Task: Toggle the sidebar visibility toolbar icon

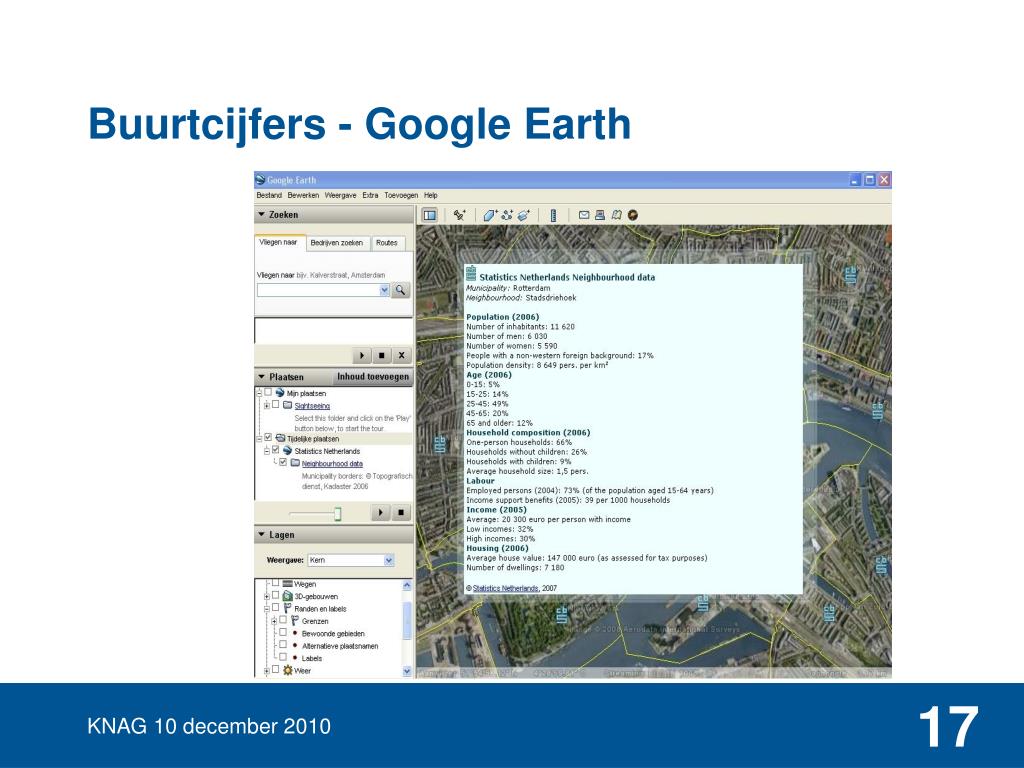Action: [430, 215]
